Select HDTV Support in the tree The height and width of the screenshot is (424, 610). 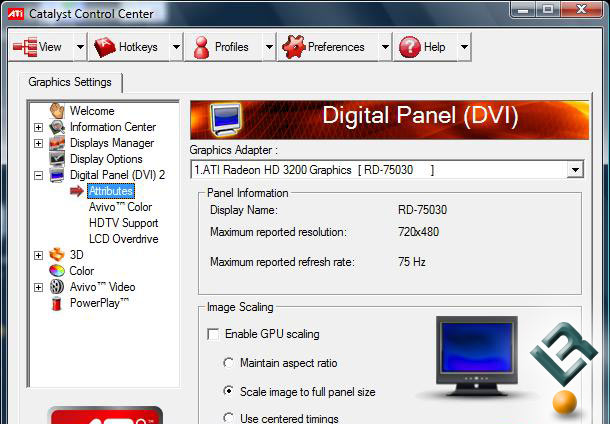coord(123,223)
